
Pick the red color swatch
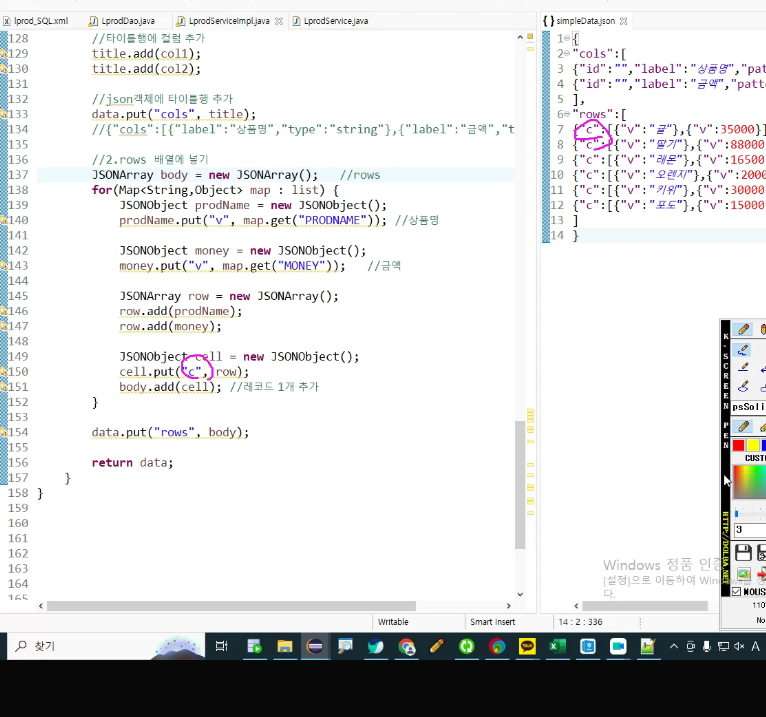tap(738, 445)
